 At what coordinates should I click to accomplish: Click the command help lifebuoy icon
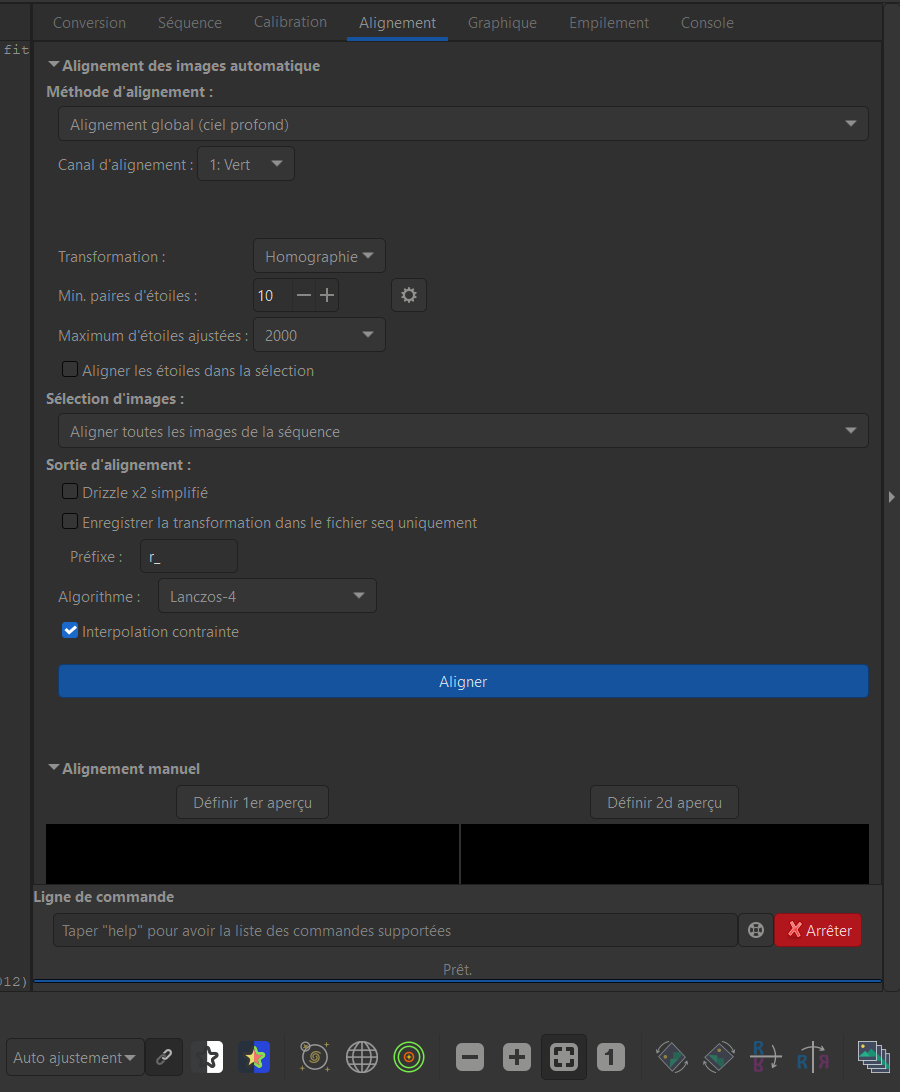pyautogui.click(x=756, y=930)
